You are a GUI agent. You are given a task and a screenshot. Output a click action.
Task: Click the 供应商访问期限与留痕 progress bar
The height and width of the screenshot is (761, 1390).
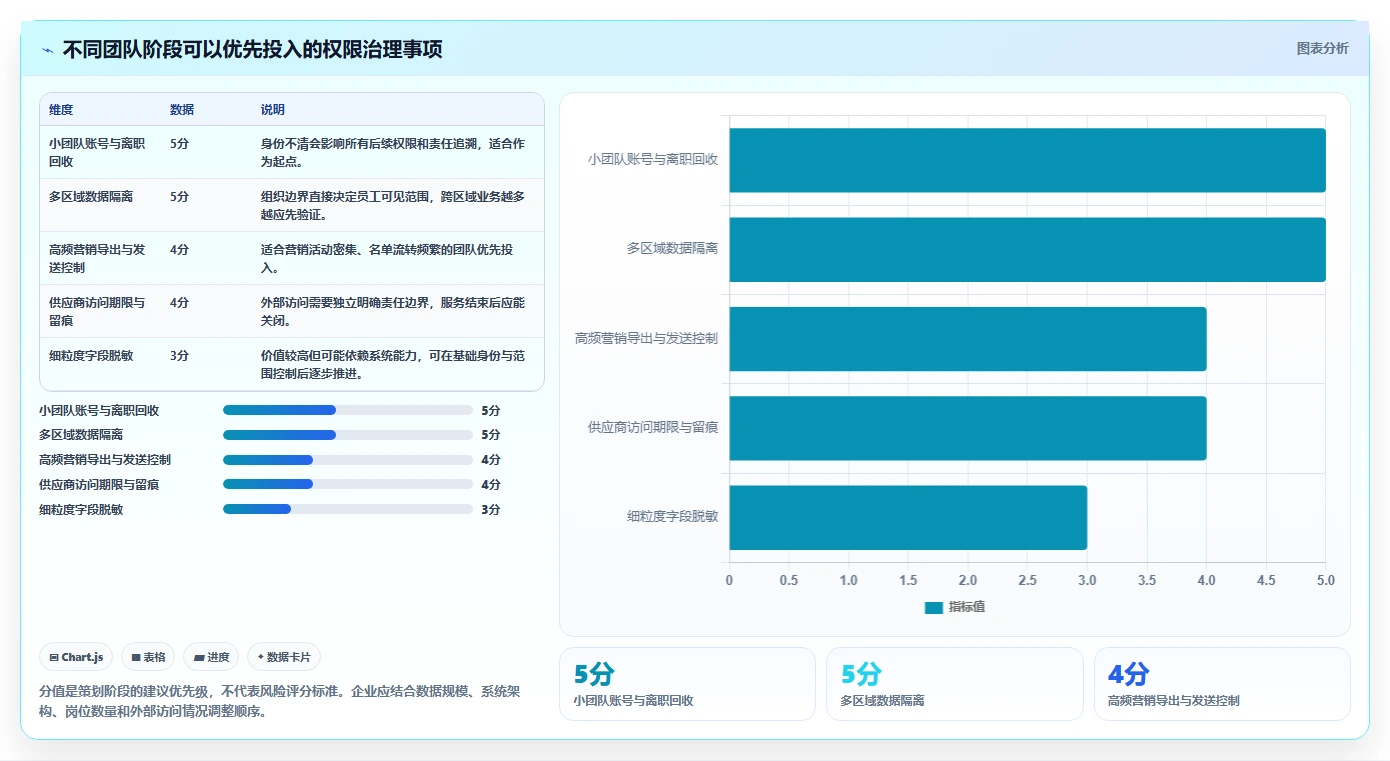click(x=347, y=485)
